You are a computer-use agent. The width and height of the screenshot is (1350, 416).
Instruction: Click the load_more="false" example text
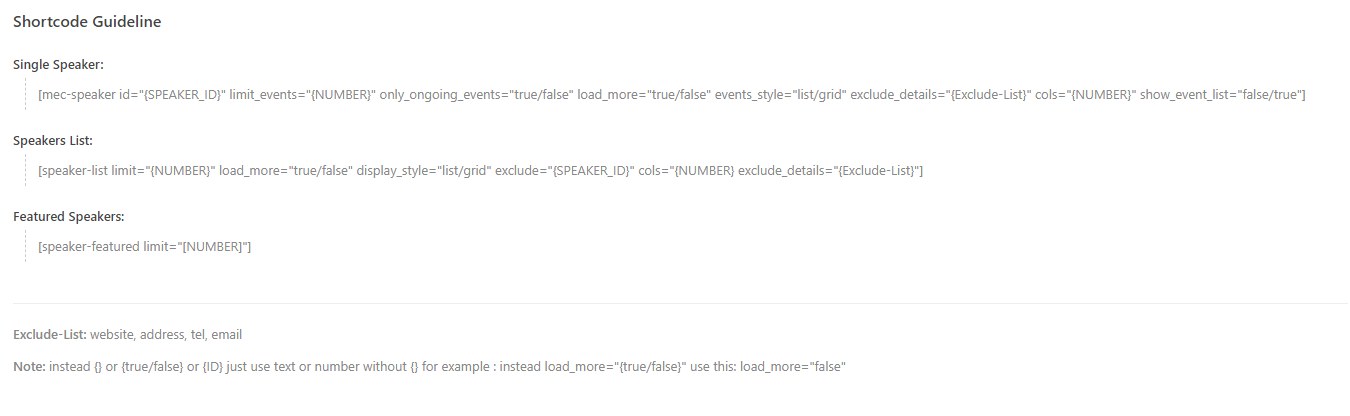click(793, 367)
